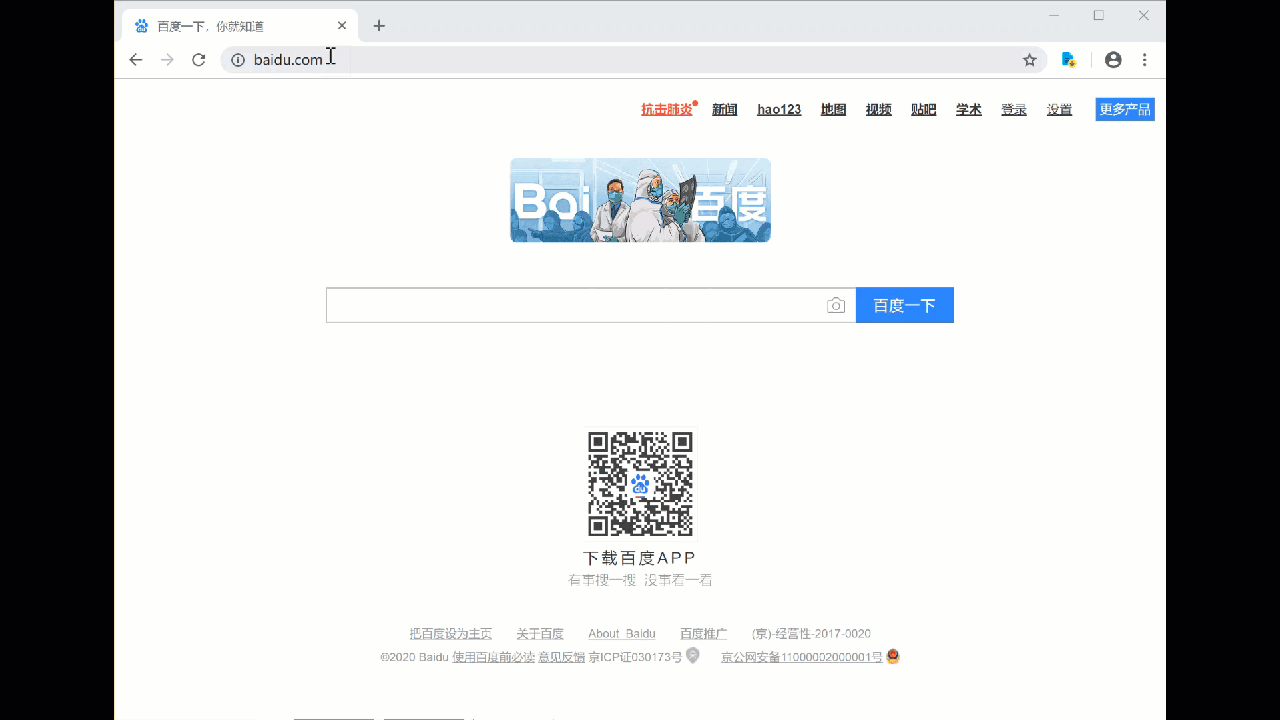
Task: Bookmark this page with the star icon
Action: 1030,60
